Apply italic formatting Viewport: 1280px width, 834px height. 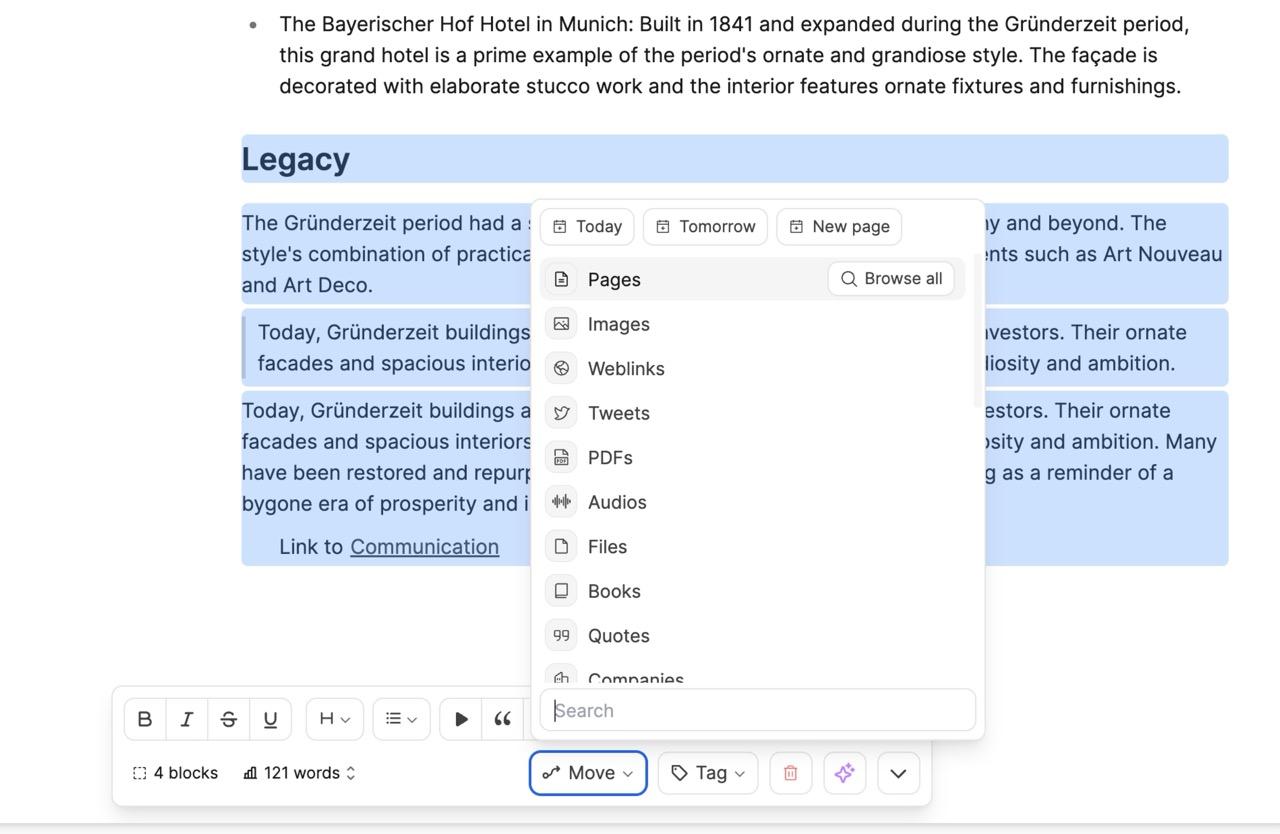(187, 719)
